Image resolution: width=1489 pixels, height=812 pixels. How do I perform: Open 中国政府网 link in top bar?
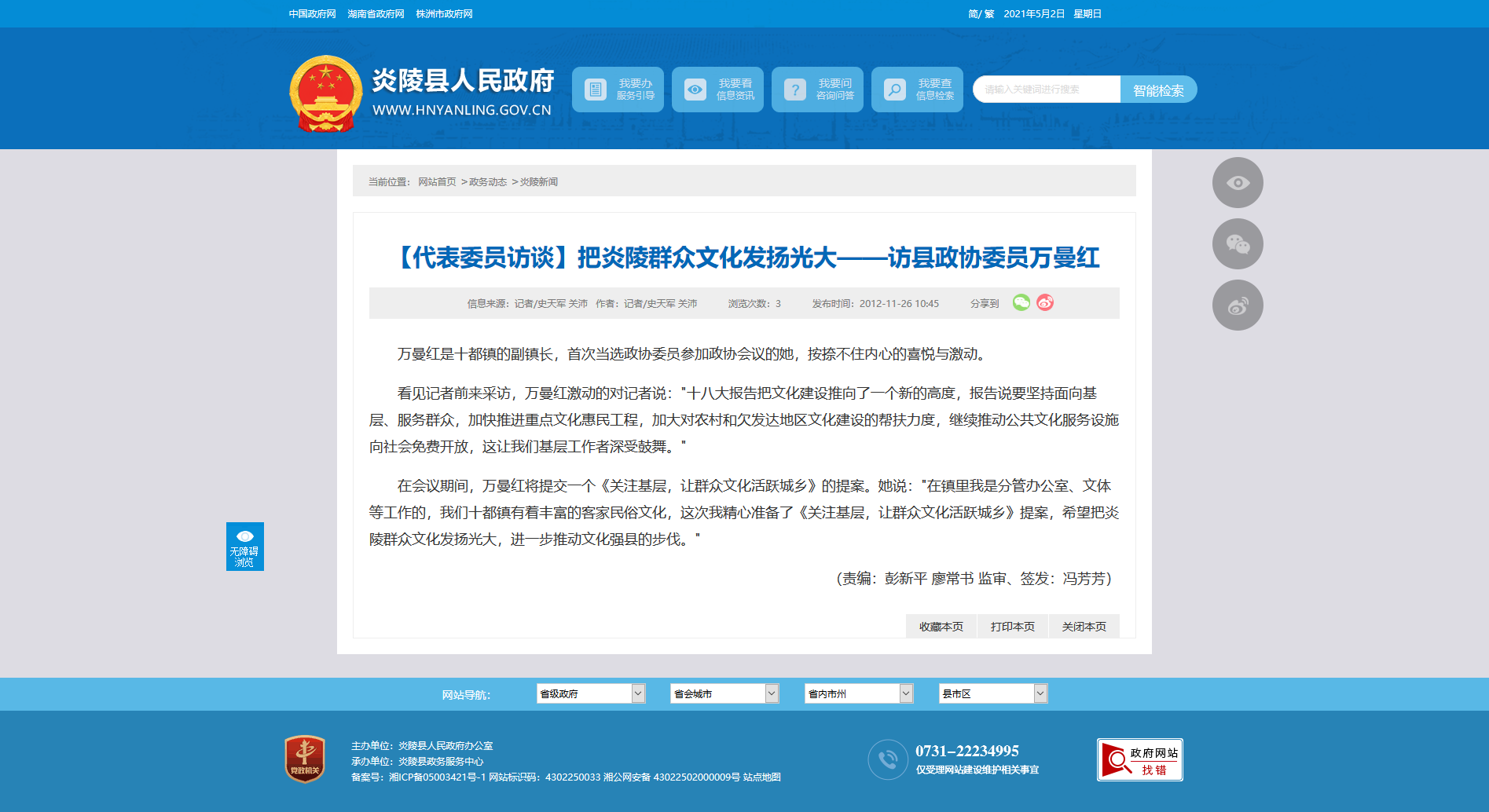[312, 14]
